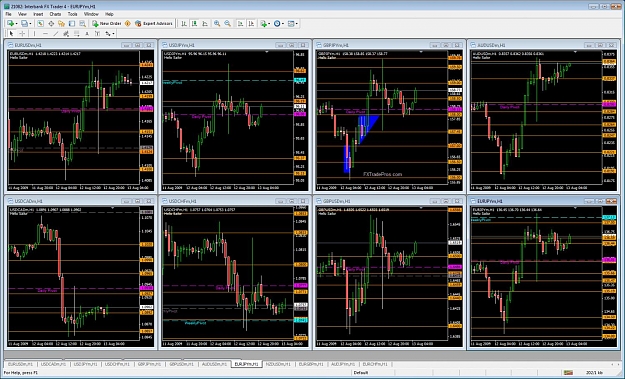
Task: Select the equidistant channel tool
Action: (66, 33)
